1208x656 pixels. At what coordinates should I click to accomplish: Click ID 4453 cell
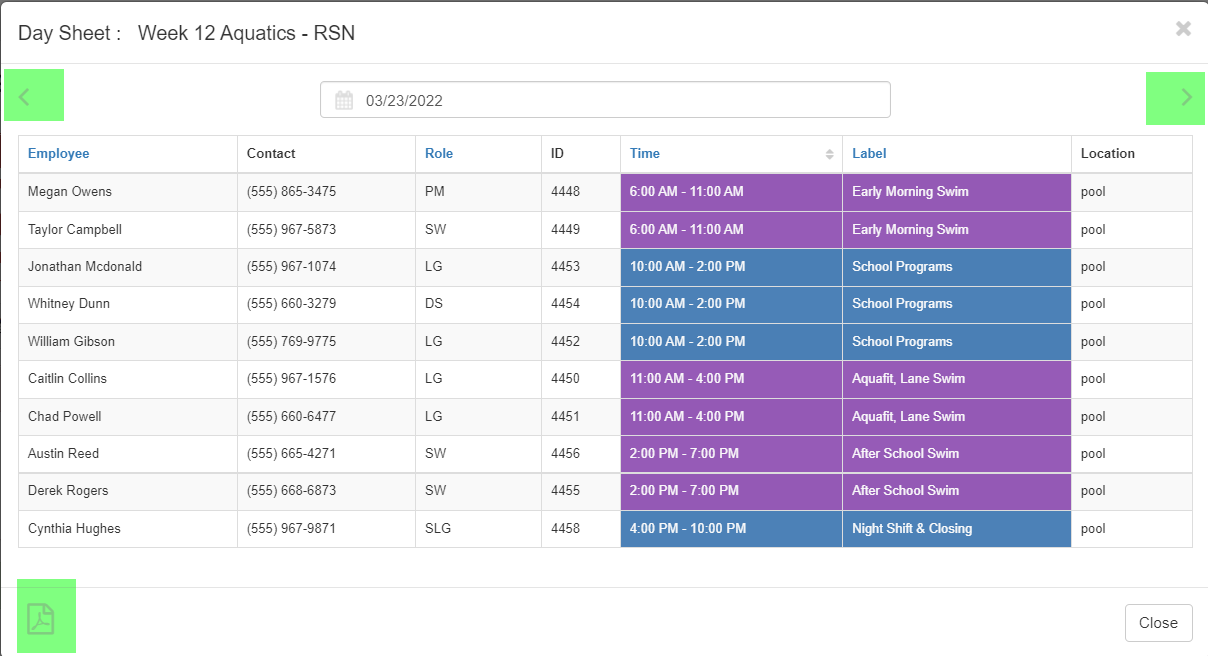pyautogui.click(x=580, y=266)
